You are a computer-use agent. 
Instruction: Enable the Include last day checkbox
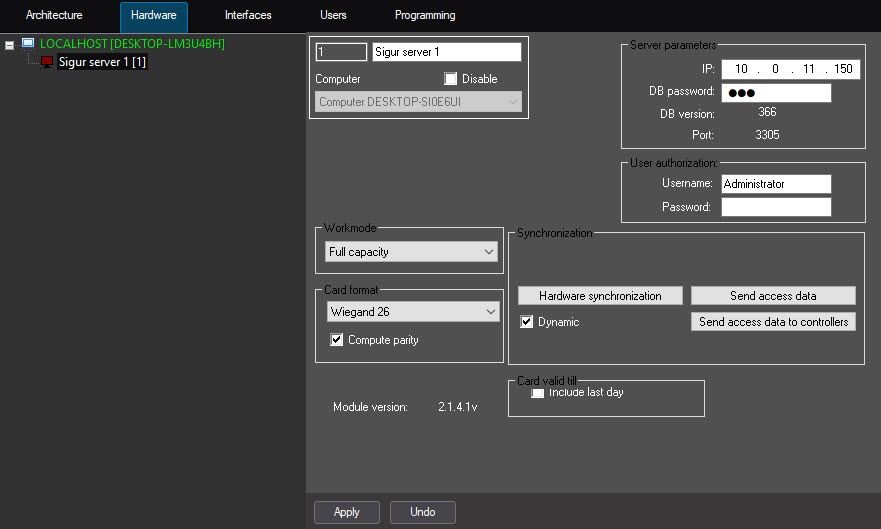point(538,393)
